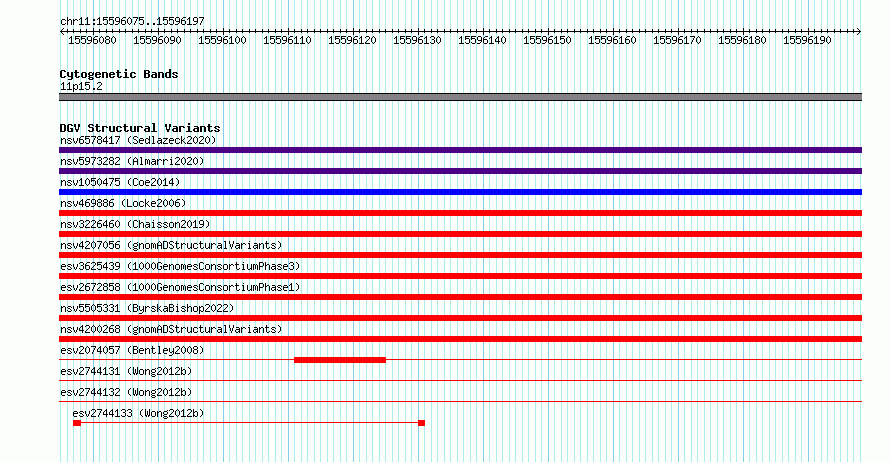The height and width of the screenshot is (462, 890).
Task: Click the gray 11p15.2 cytogenetic band bar
Action: 460,97
